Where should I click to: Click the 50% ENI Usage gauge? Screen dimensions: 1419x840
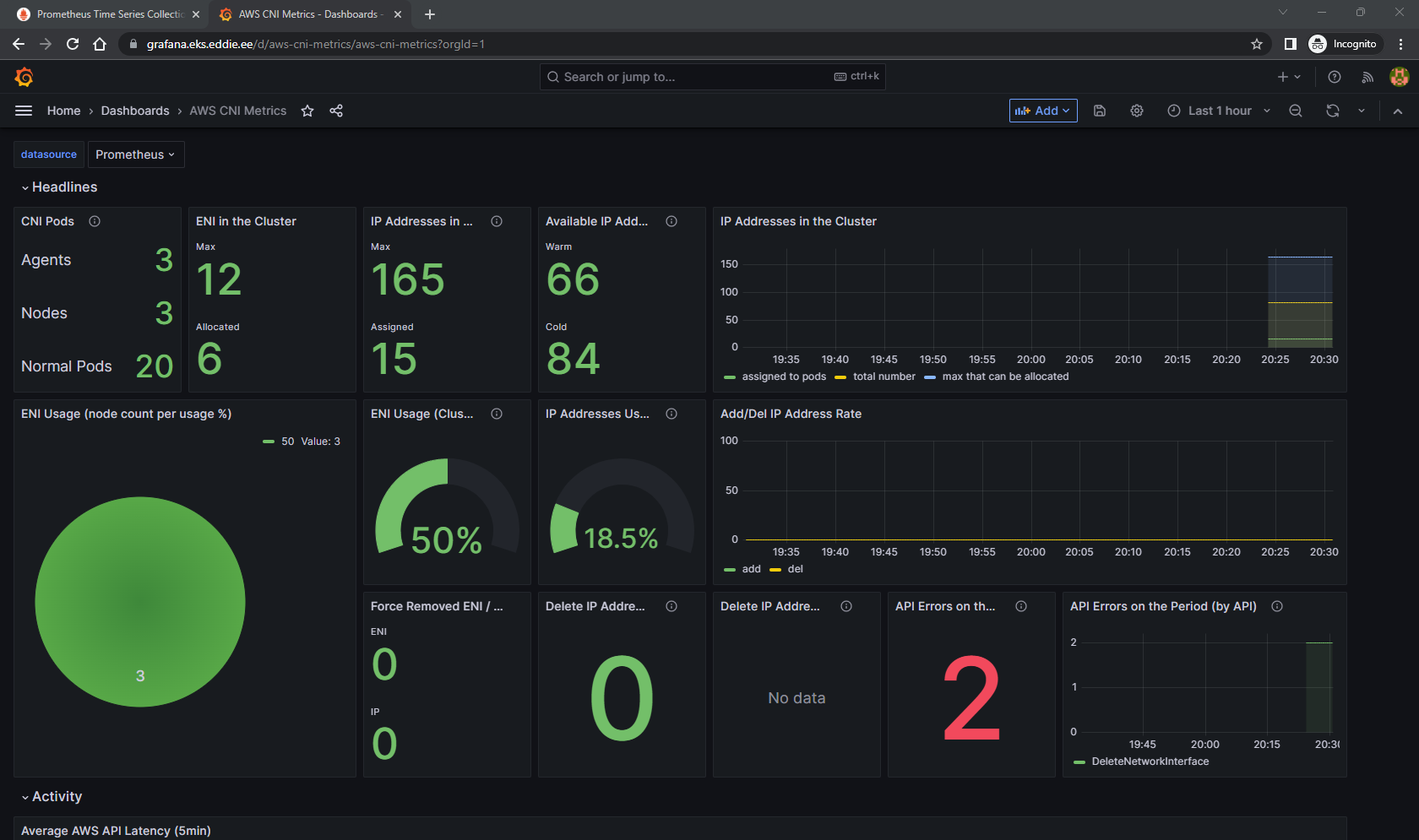pyautogui.click(x=447, y=507)
